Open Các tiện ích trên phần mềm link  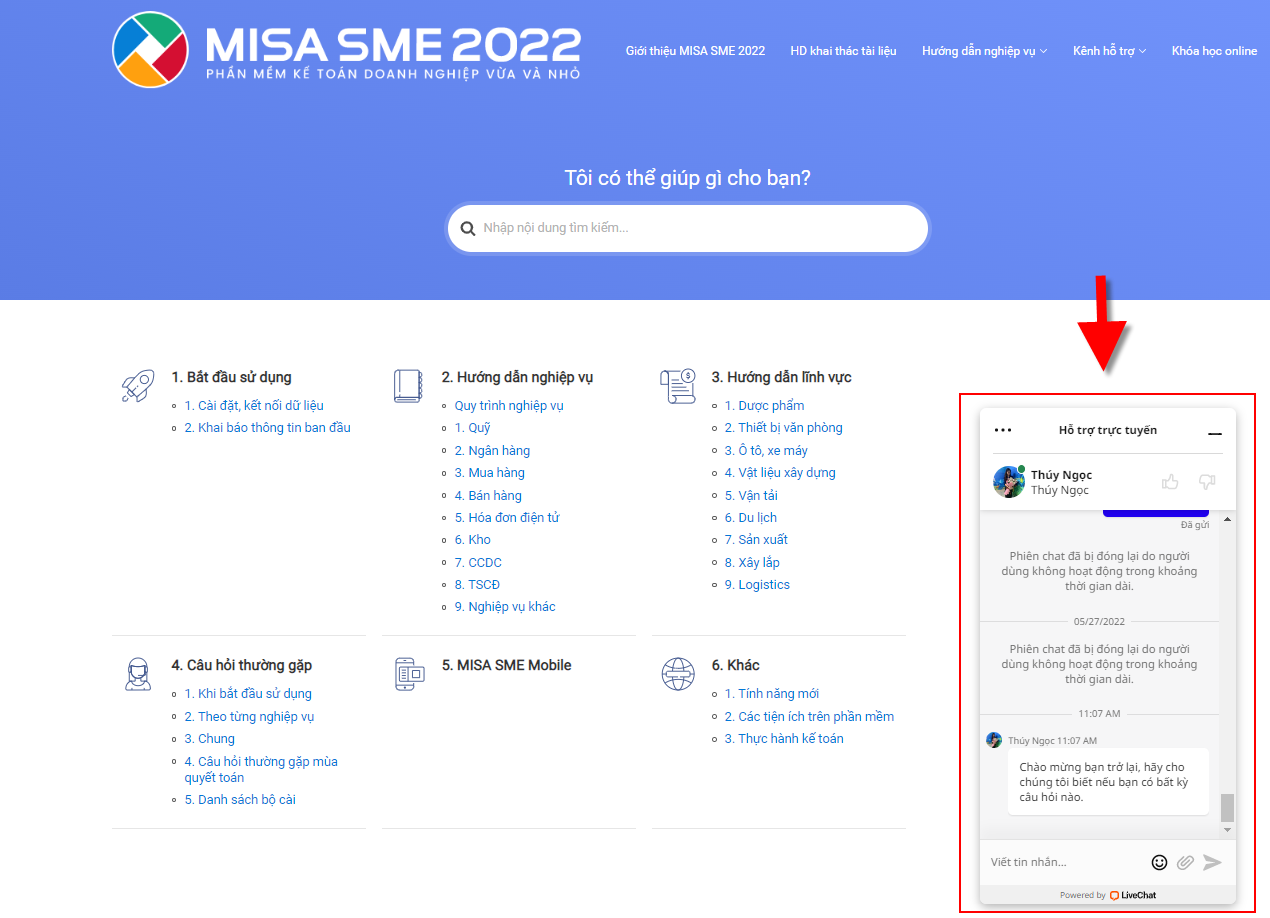tap(809, 717)
